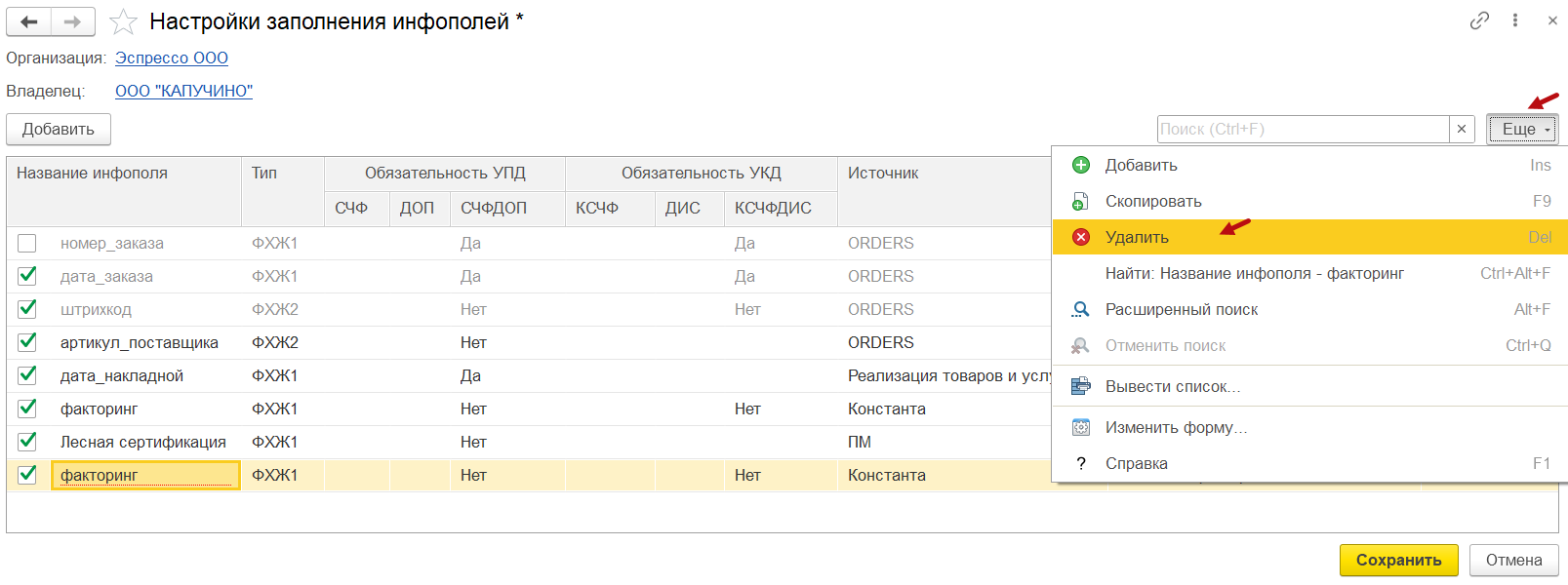Viewport: 1568px width, 585px height.
Task: Click the icon beside Отменить поиск
Action: (x=1080, y=345)
